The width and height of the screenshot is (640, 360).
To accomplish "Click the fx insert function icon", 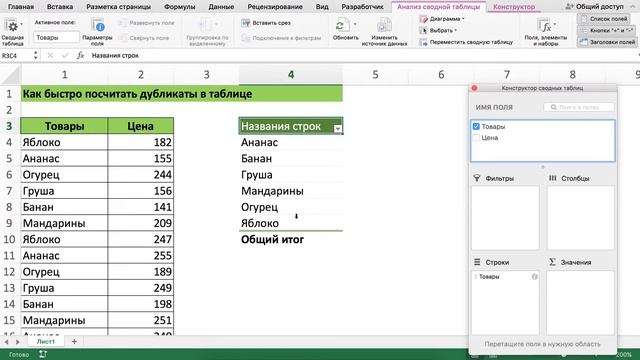I will tap(80, 56).
